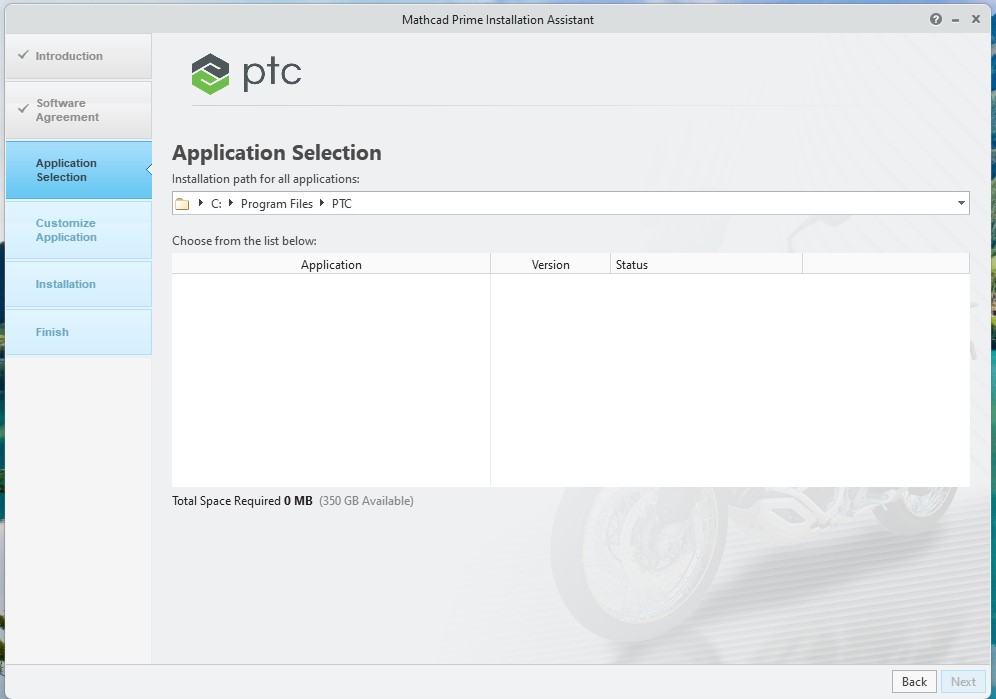This screenshot has width=996, height=699.
Task: Click the Status column header
Action: click(x=633, y=264)
